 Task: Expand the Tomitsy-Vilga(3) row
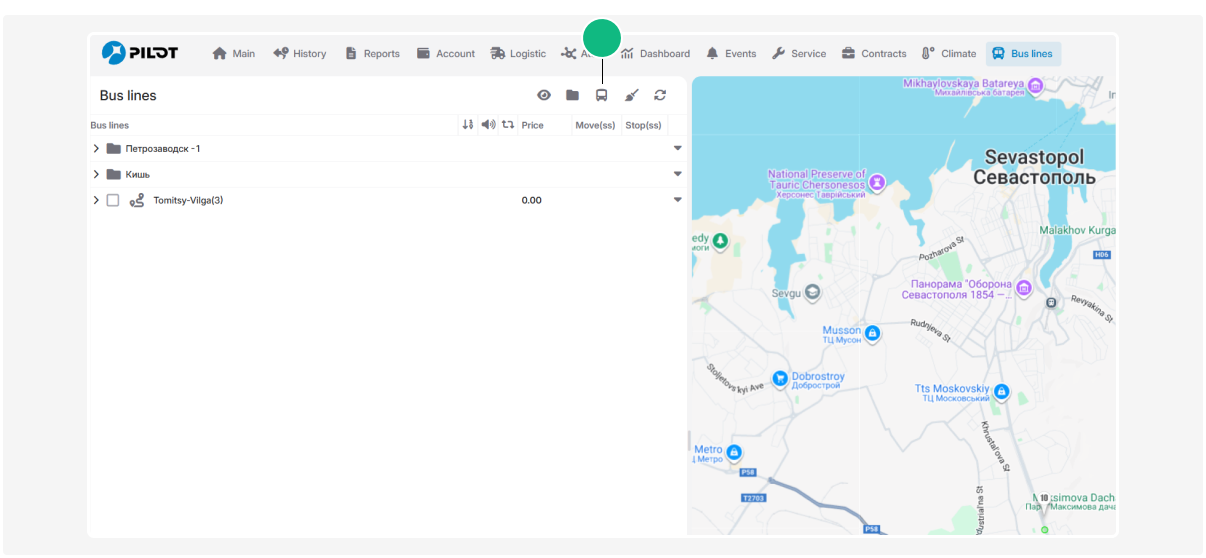pyautogui.click(x=96, y=200)
